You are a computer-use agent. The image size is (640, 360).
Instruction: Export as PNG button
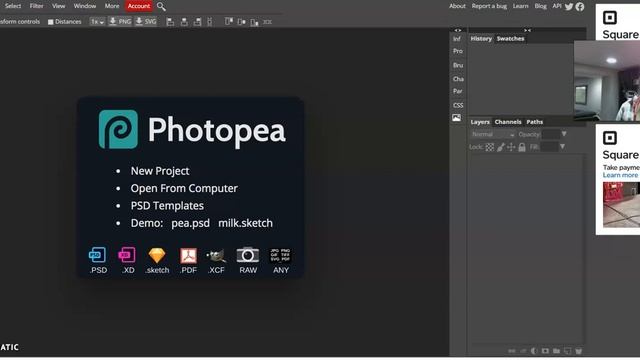pyautogui.click(x=120, y=22)
